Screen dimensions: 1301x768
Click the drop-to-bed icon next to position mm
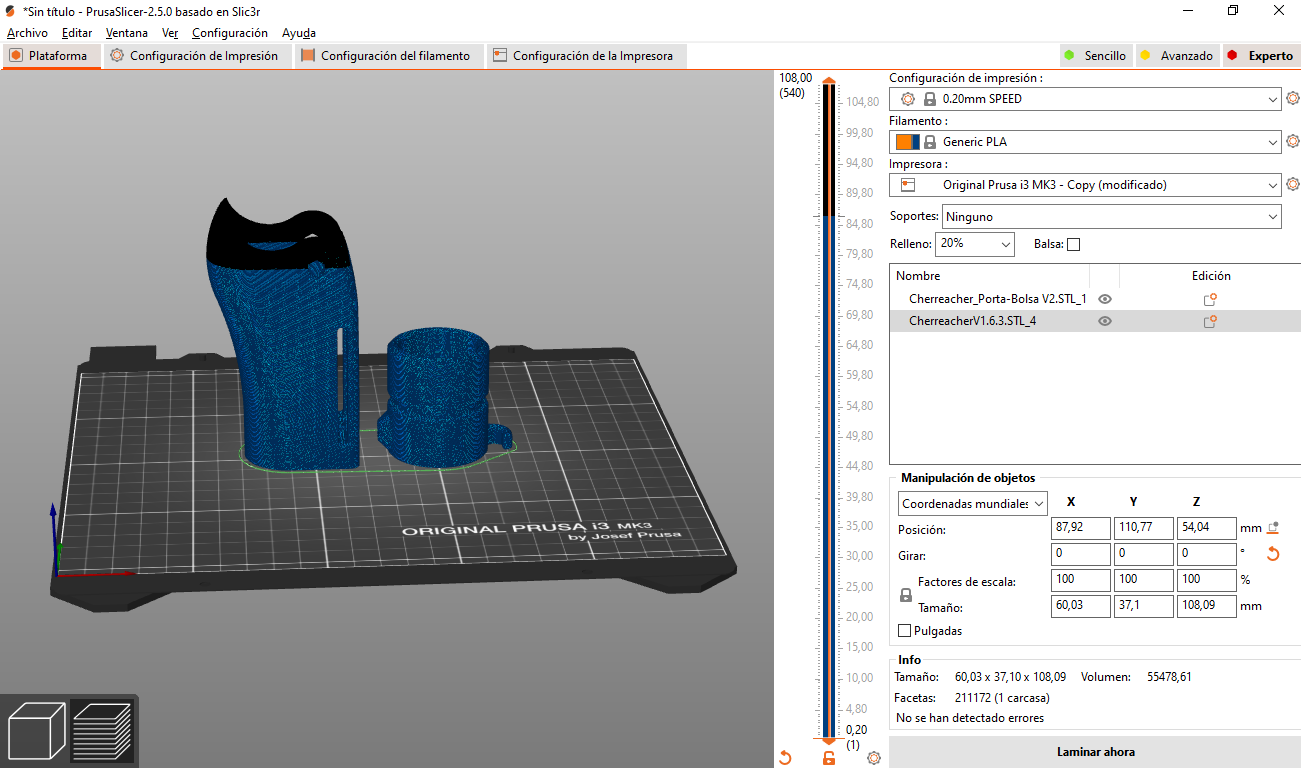pyautogui.click(x=1273, y=528)
